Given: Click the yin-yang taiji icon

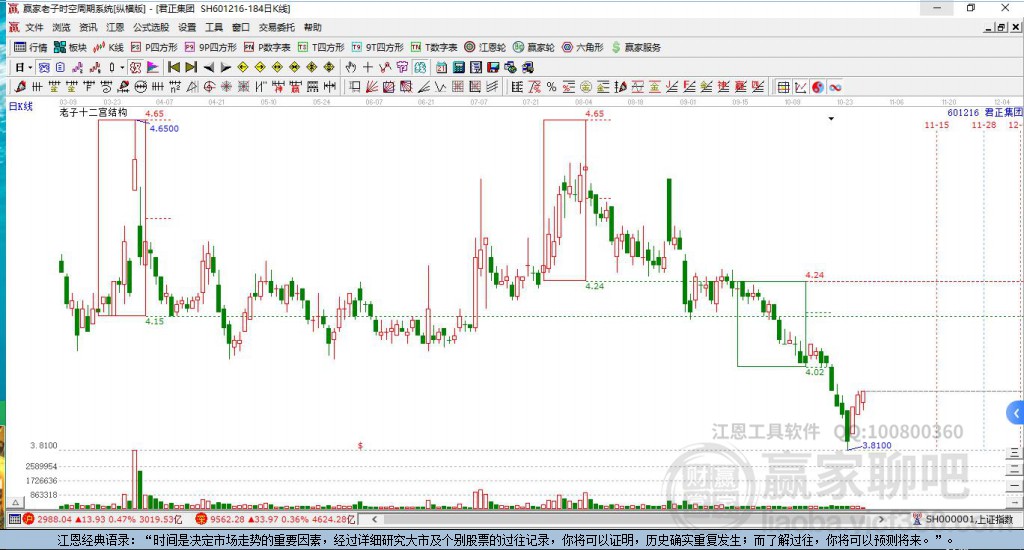Looking at the screenshot, I should [817, 87].
